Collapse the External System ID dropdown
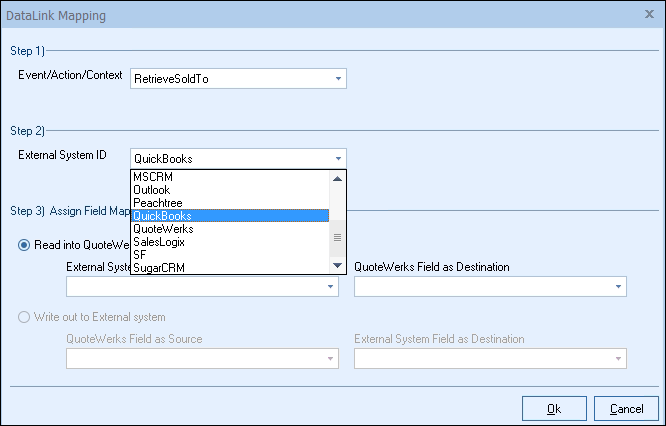Screen dimensions: 666x426 coord(338,158)
